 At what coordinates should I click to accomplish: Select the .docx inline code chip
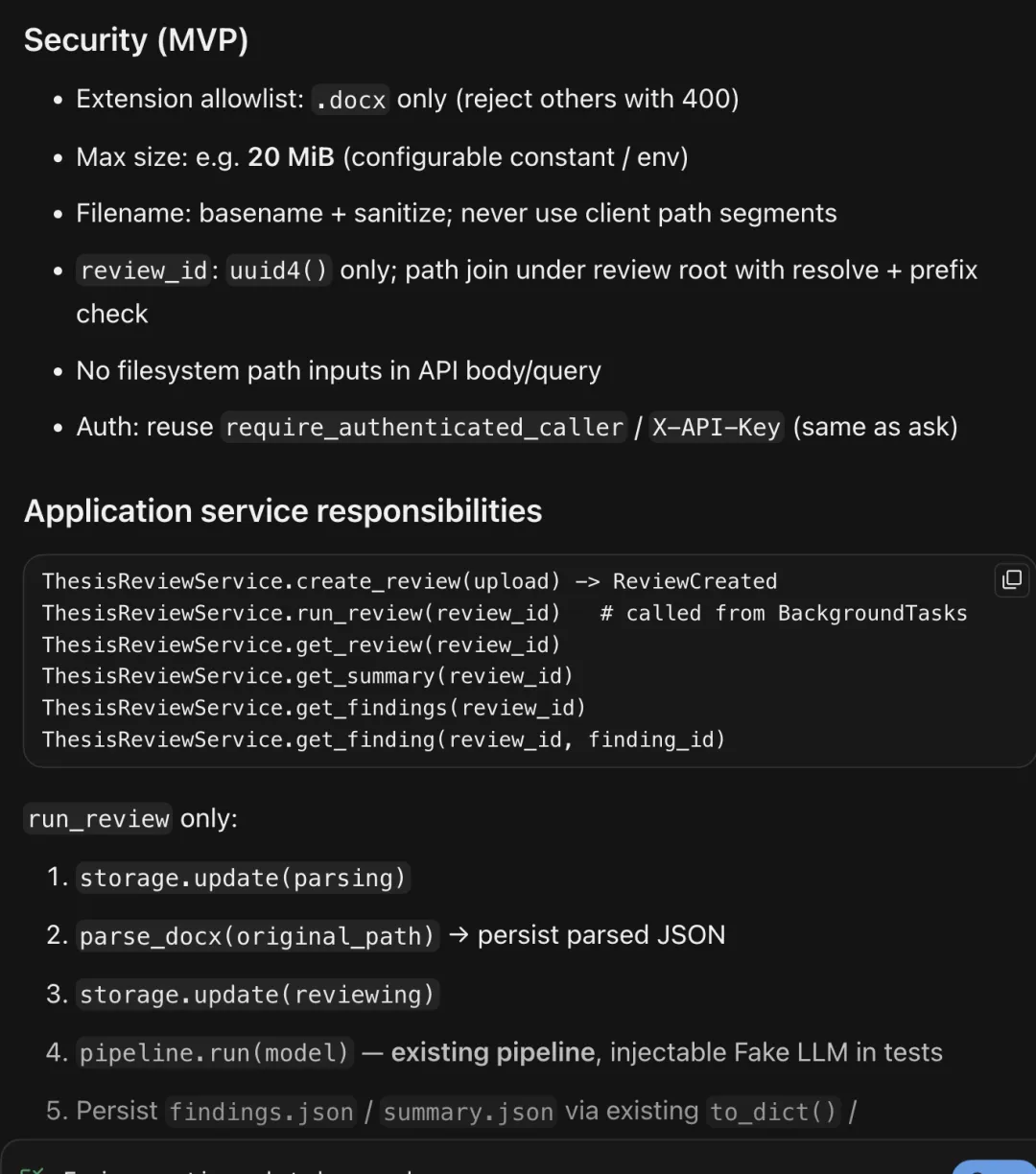pyautogui.click(x=351, y=100)
